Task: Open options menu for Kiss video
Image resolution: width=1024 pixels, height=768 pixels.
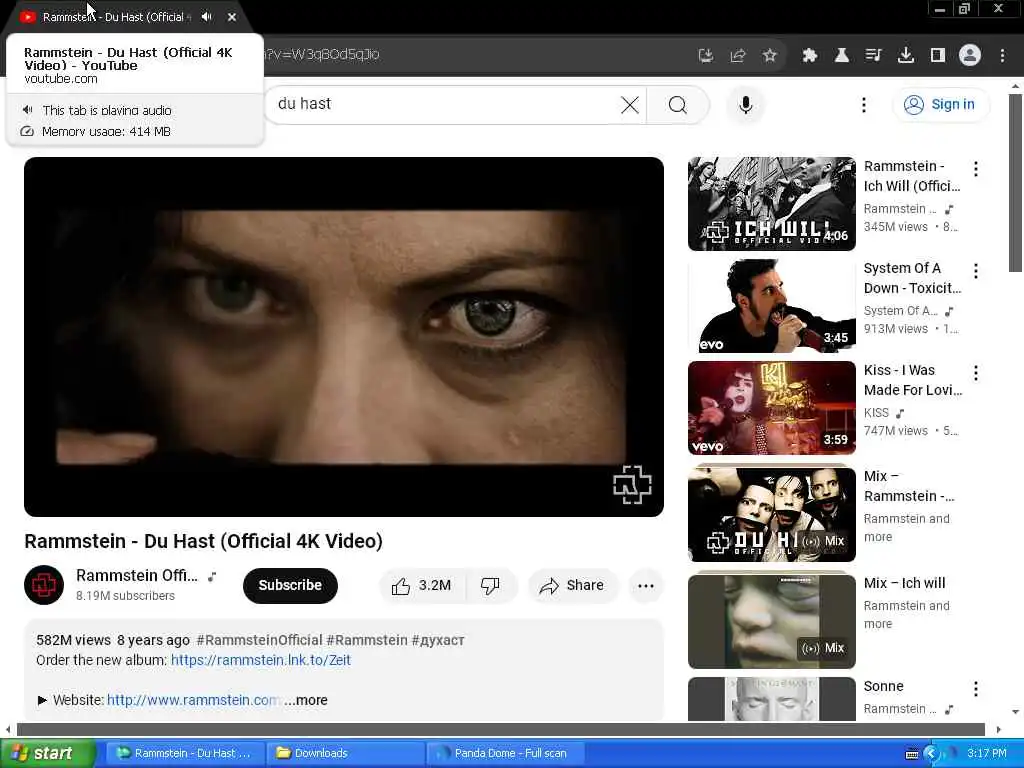Action: pos(976,373)
